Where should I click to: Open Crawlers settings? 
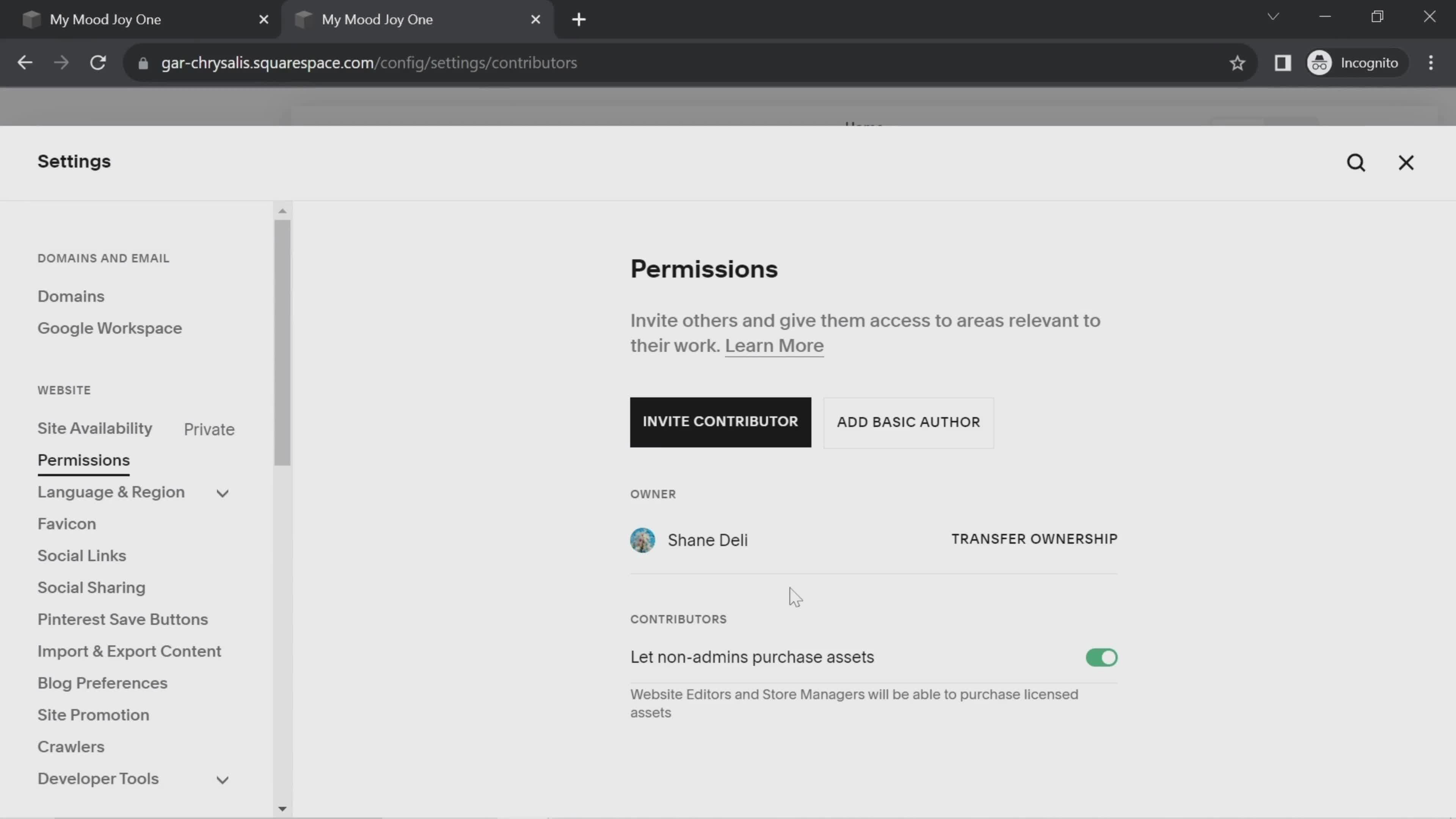pyautogui.click(x=71, y=747)
